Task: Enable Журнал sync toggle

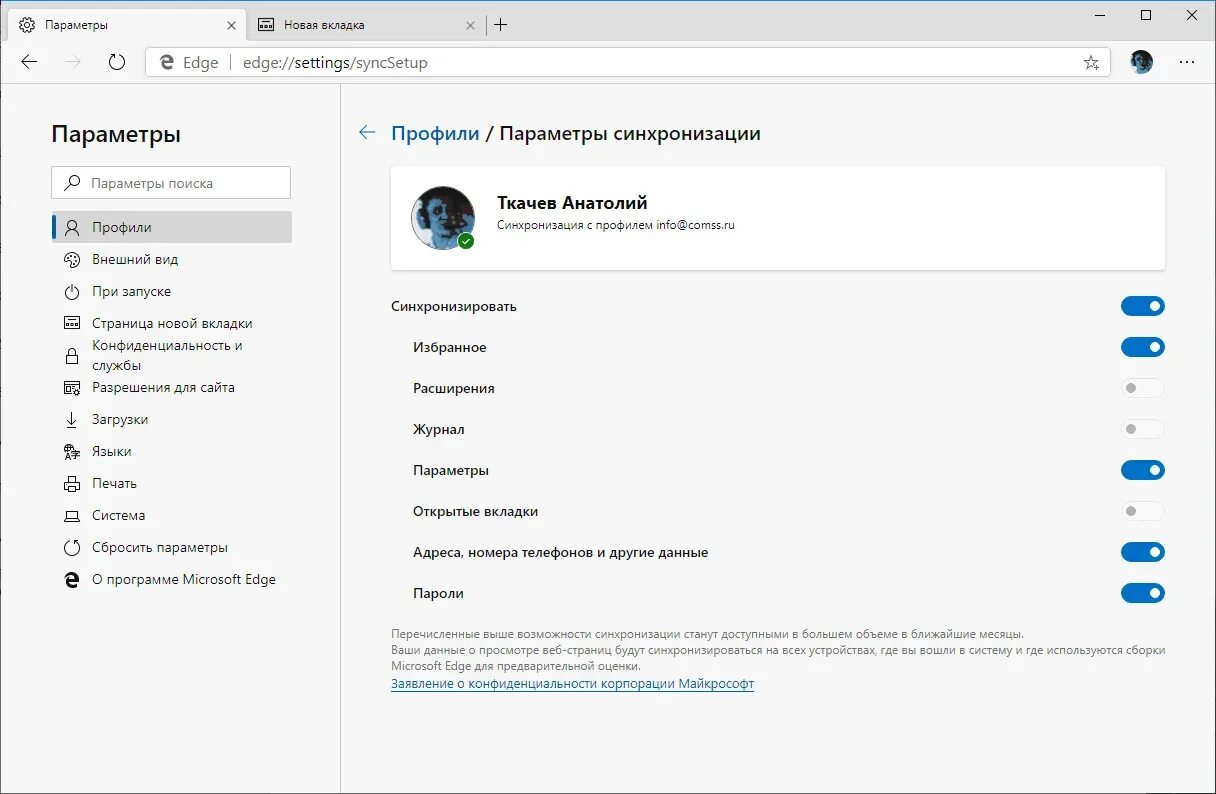Action: coord(1143,429)
